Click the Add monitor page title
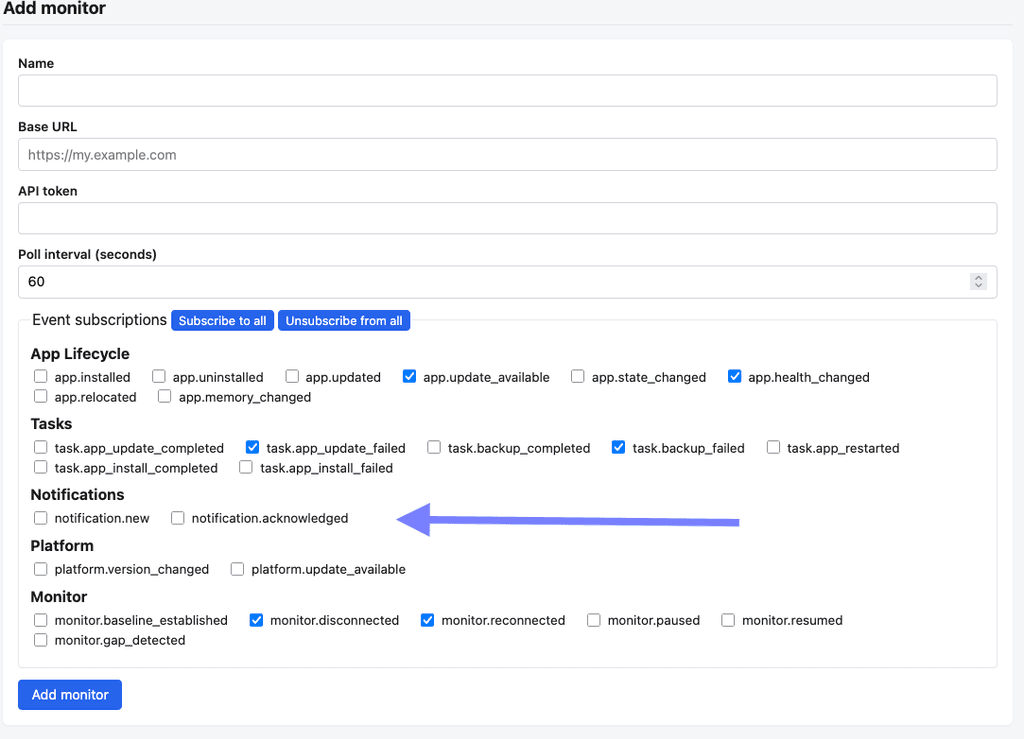The width and height of the screenshot is (1024, 739). pyautogui.click(x=54, y=8)
